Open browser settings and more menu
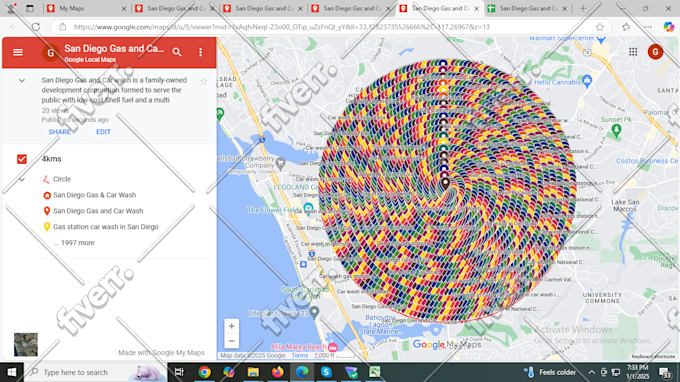Viewport: 680px width, 382px height. pyautogui.click(x=648, y=27)
